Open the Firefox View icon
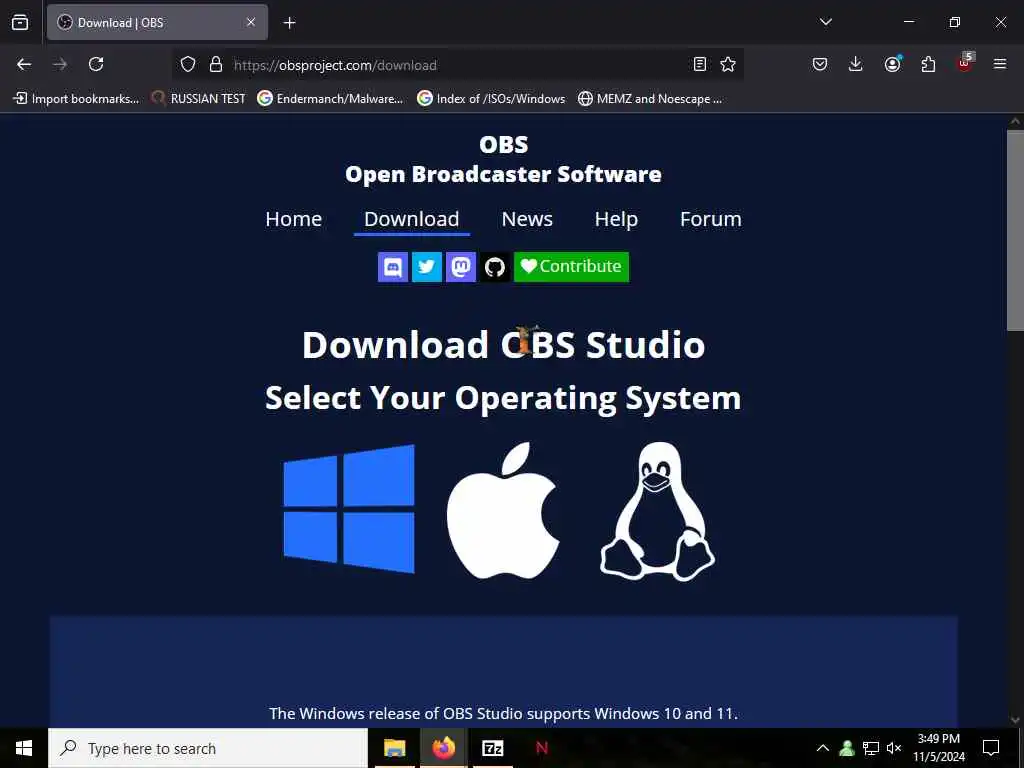1024x768 pixels. (x=20, y=22)
